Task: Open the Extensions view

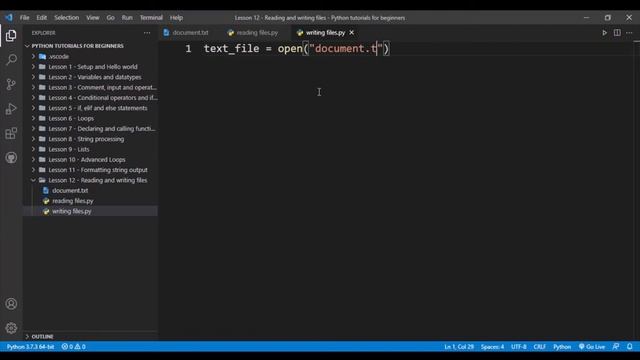Action: (x=11, y=133)
